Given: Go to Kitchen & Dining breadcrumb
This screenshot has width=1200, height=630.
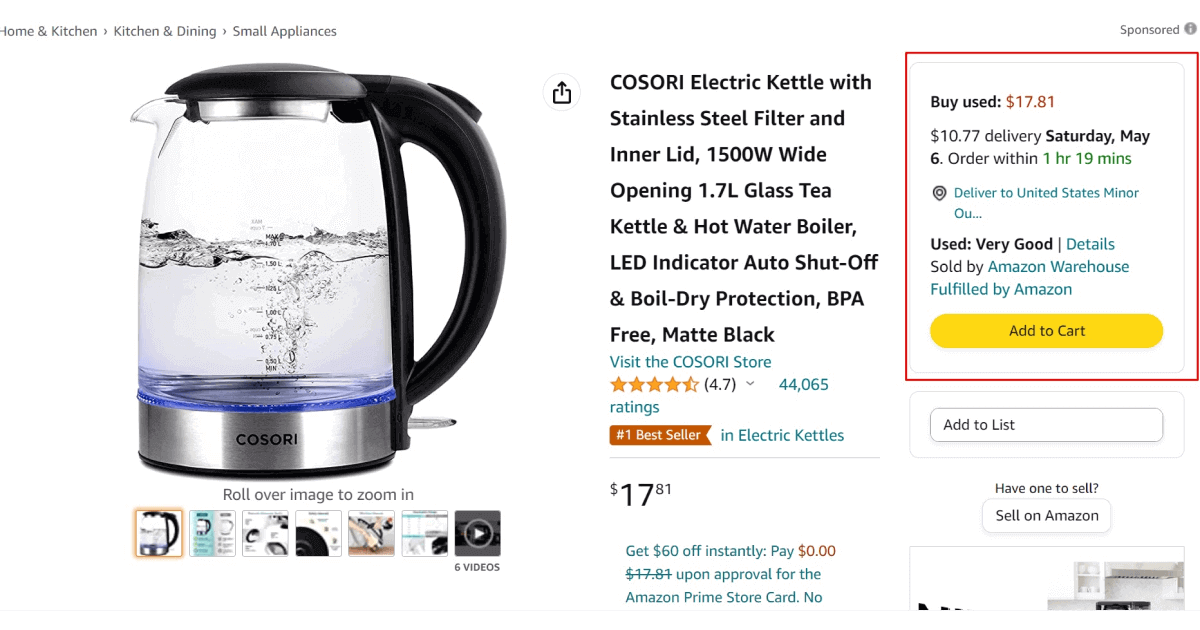Looking at the screenshot, I should click(x=165, y=31).
